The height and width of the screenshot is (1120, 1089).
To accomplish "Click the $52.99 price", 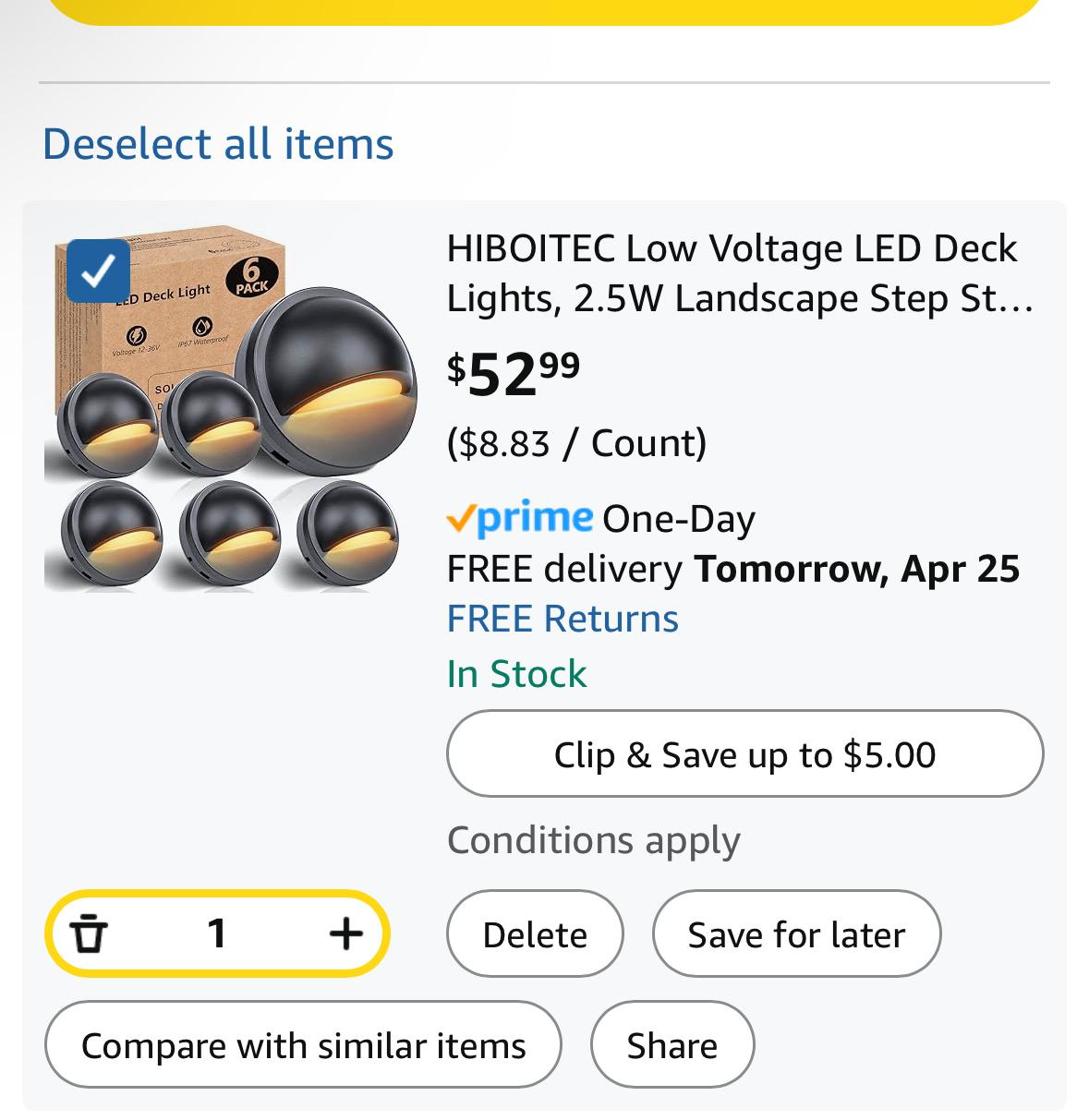I will (514, 373).
